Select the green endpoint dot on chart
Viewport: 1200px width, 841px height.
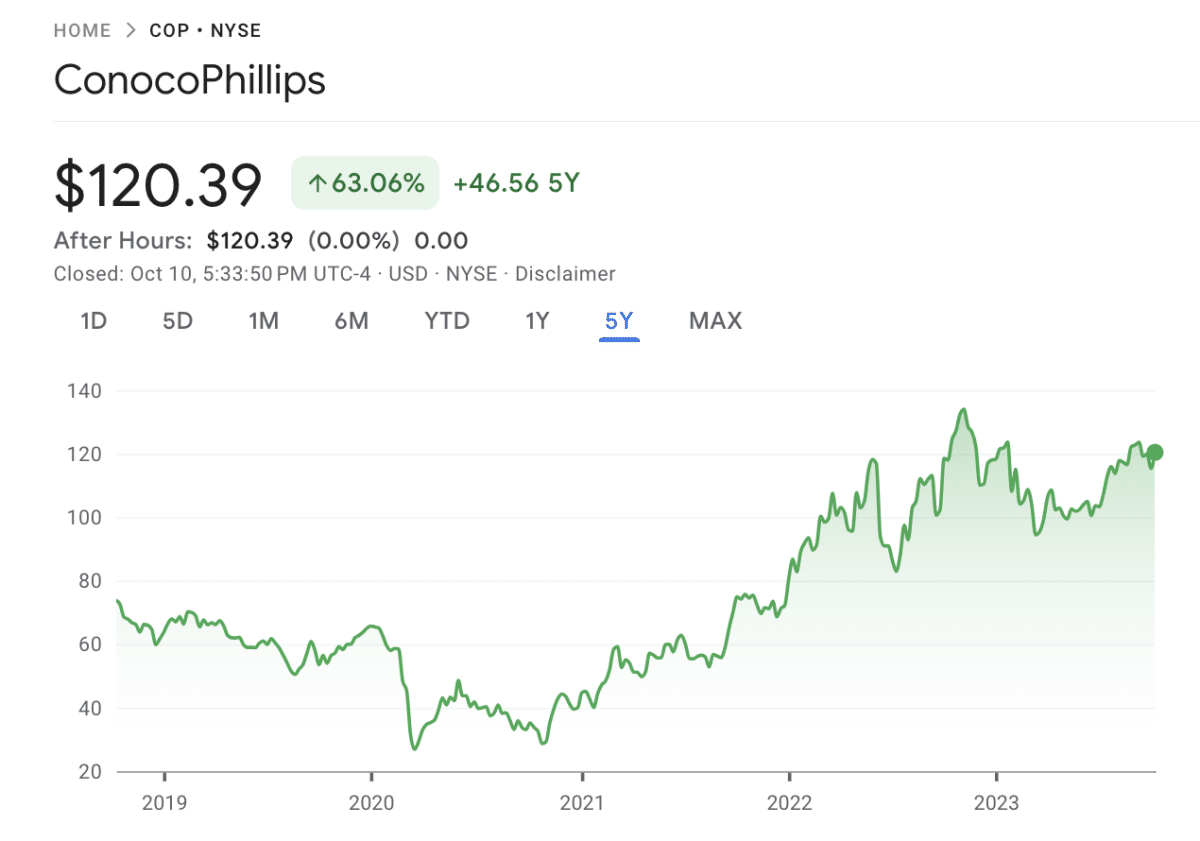click(x=1153, y=452)
